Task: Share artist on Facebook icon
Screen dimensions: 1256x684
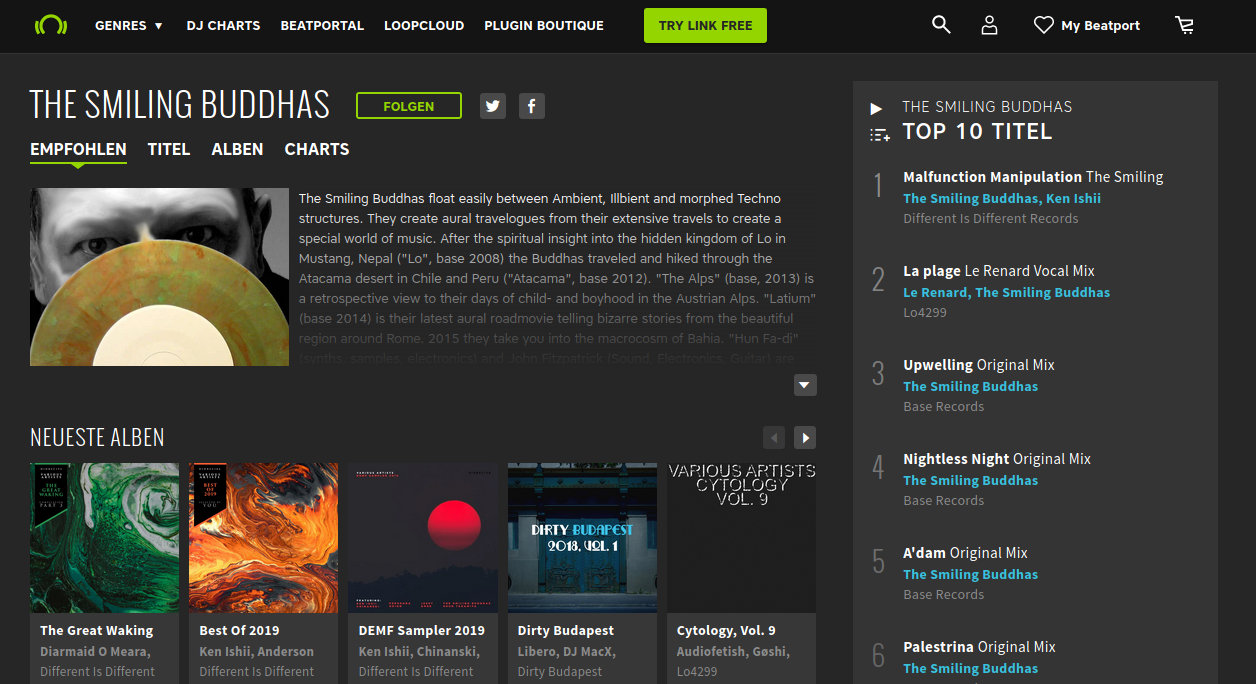Action: 532,106
